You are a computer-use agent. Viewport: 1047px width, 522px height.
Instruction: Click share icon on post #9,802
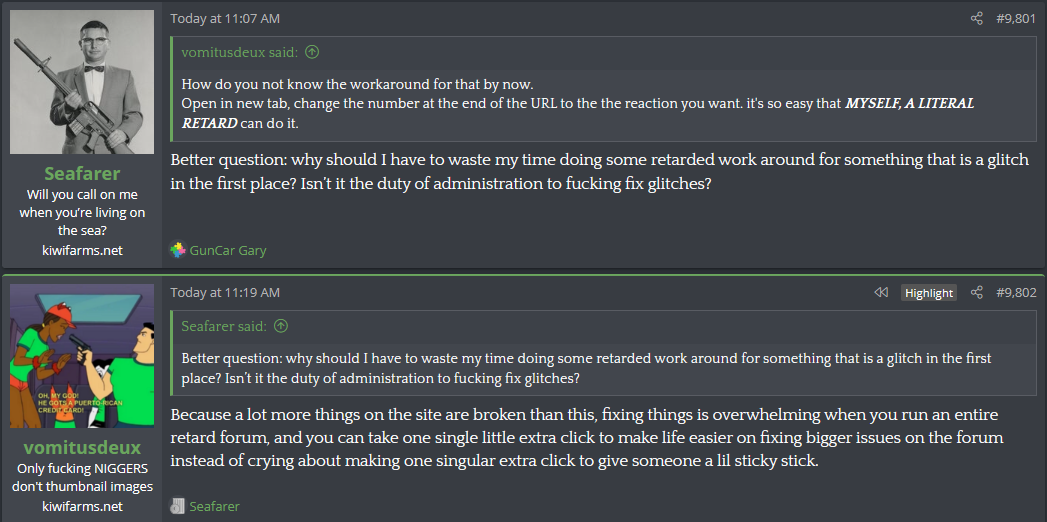point(976,292)
